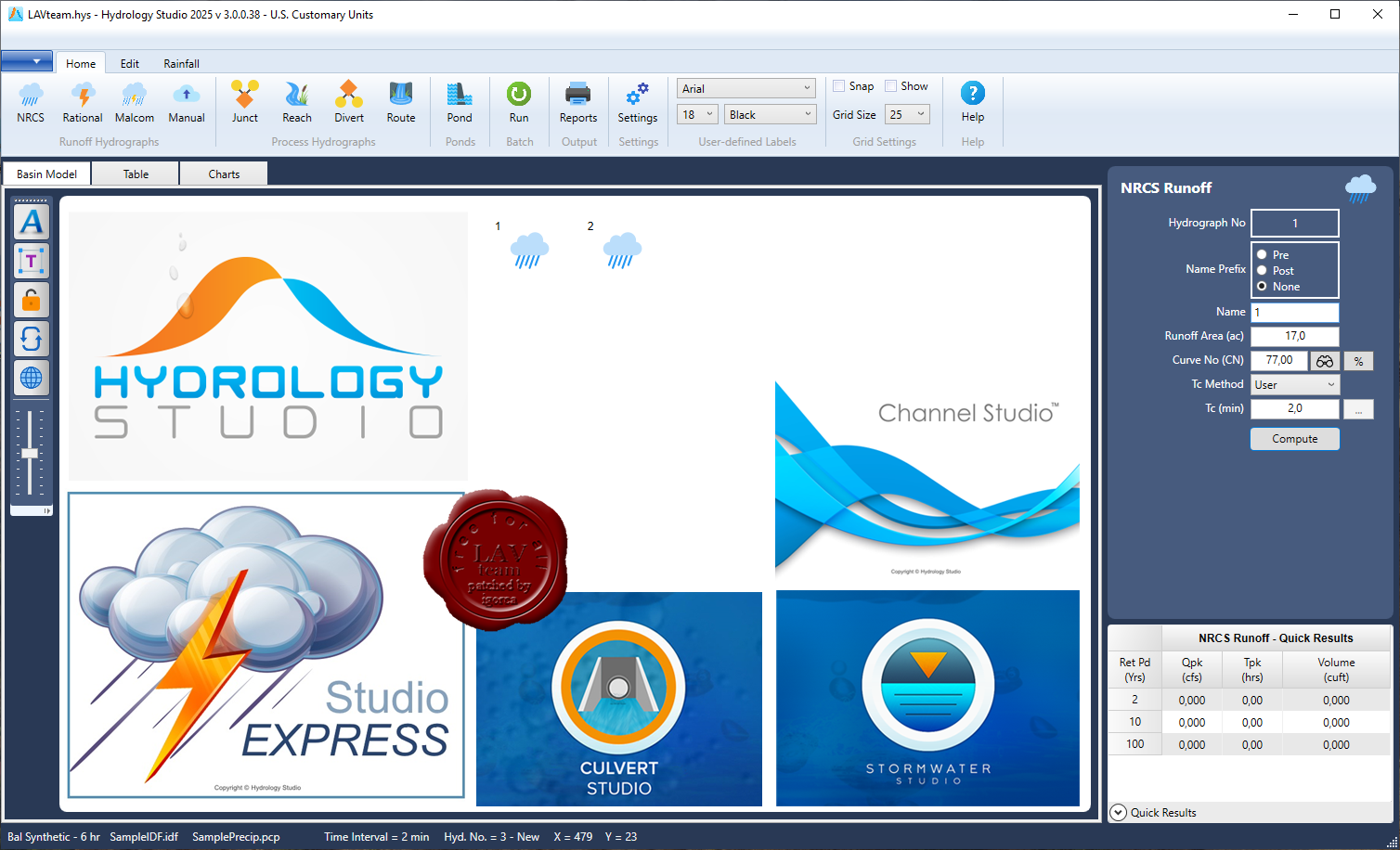1400x850 pixels.
Task: Click the Tc ellipsis button
Action: (1358, 409)
